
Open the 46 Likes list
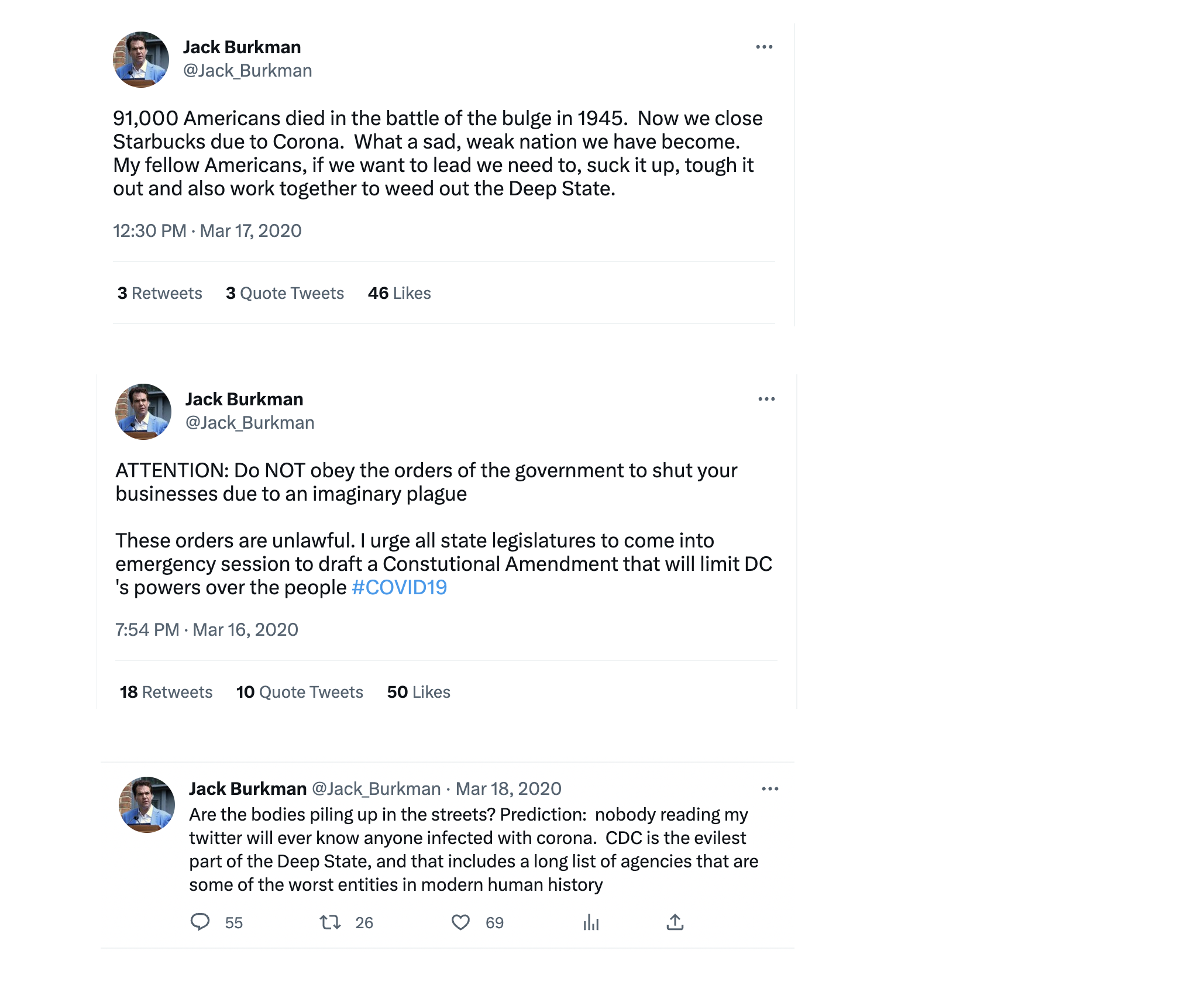tap(400, 293)
